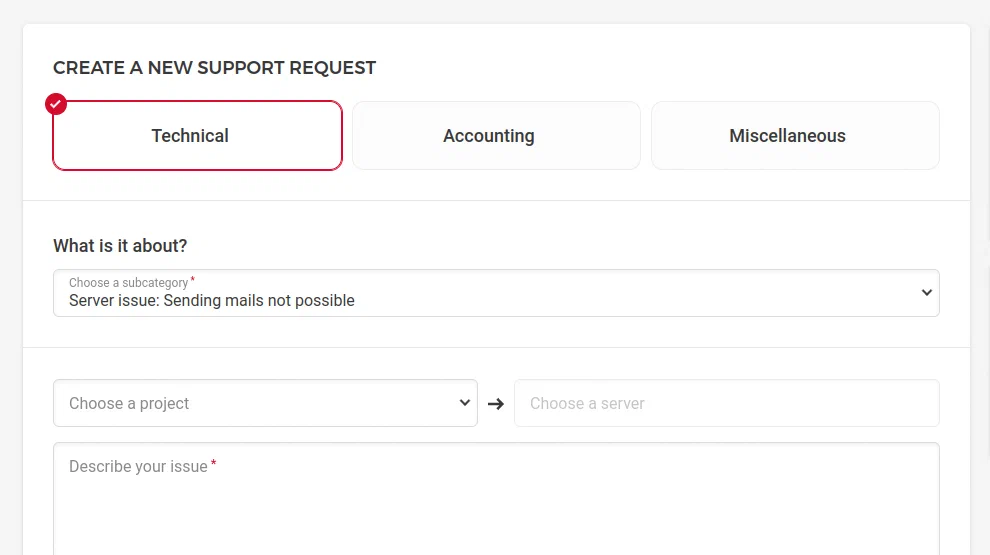
Task: Open the Choose a project dropdown
Action: [265, 403]
